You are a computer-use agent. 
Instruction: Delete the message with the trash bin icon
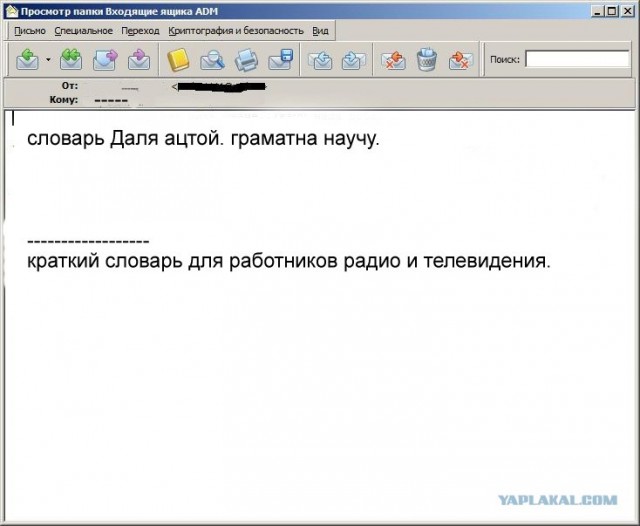(x=427, y=60)
